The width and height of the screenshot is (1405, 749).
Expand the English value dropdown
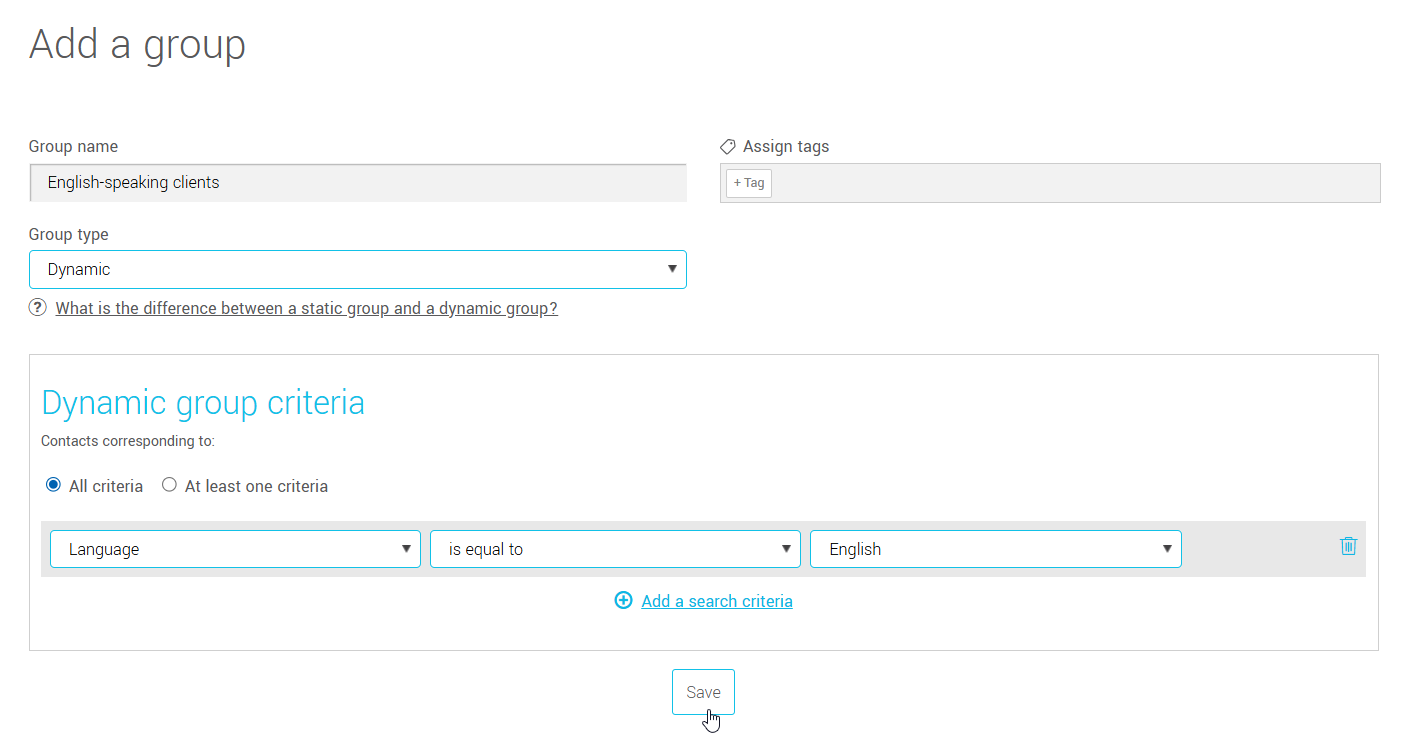pyautogui.click(x=995, y=549)
